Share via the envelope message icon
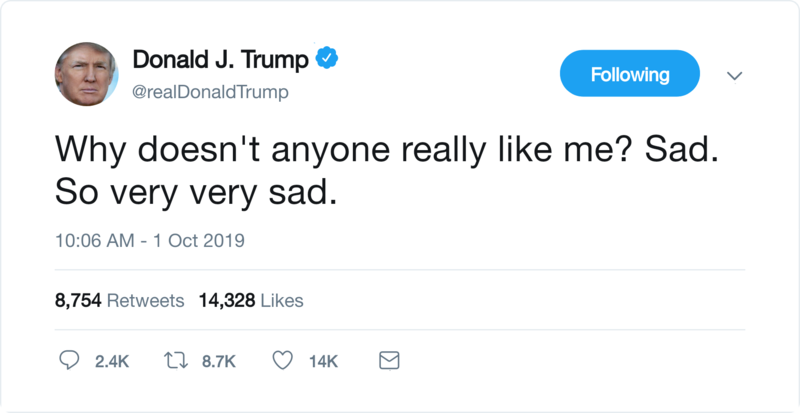Viewport: 800px width, 413px height. tap(389, 361)
